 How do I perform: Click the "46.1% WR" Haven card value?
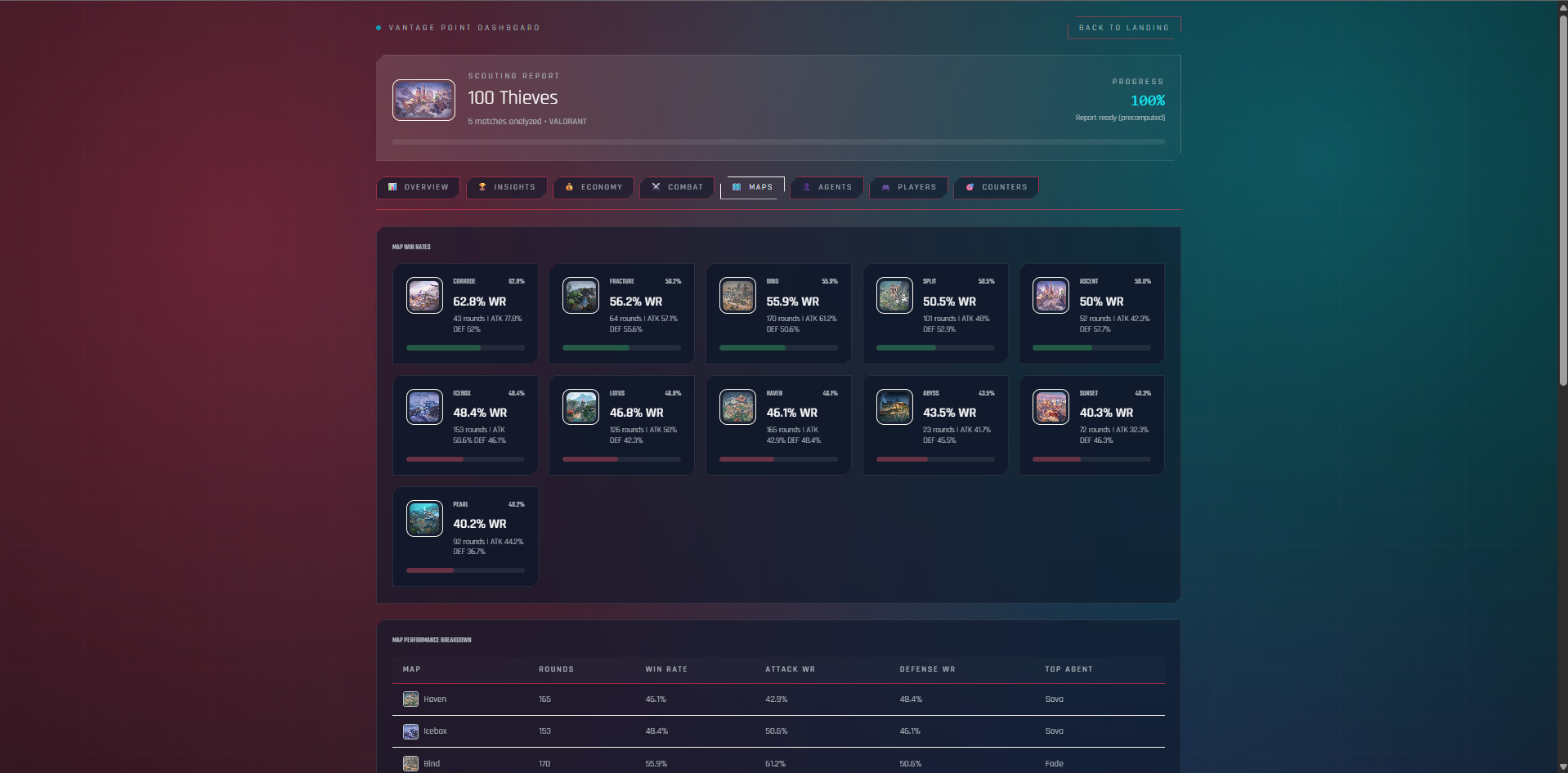coord(792,413)
